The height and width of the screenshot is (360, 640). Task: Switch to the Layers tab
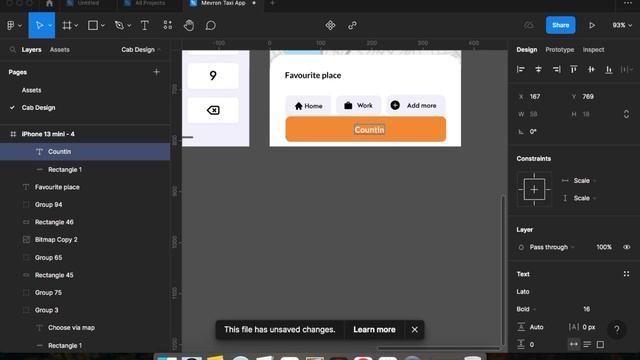point(31,50)
